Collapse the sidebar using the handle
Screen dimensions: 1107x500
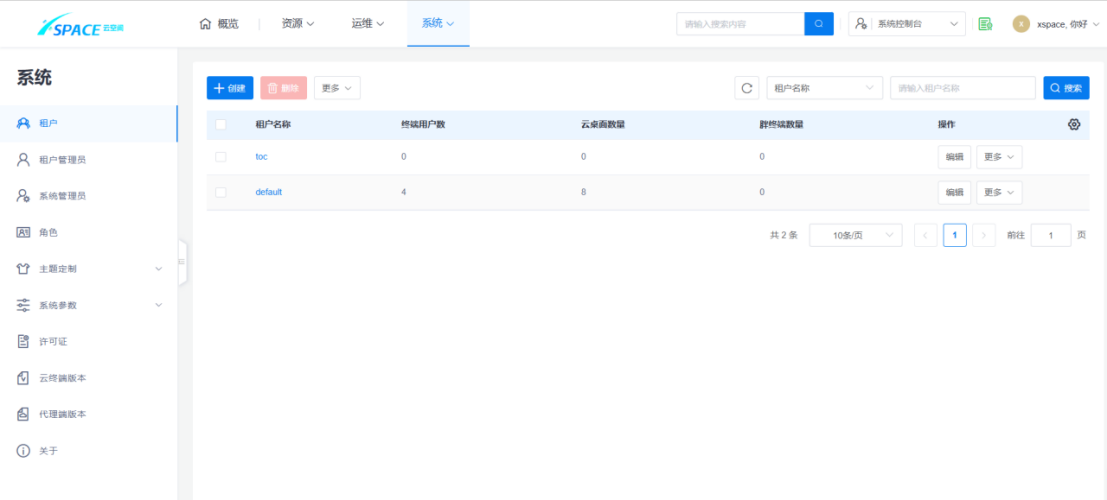pos(182,262)
